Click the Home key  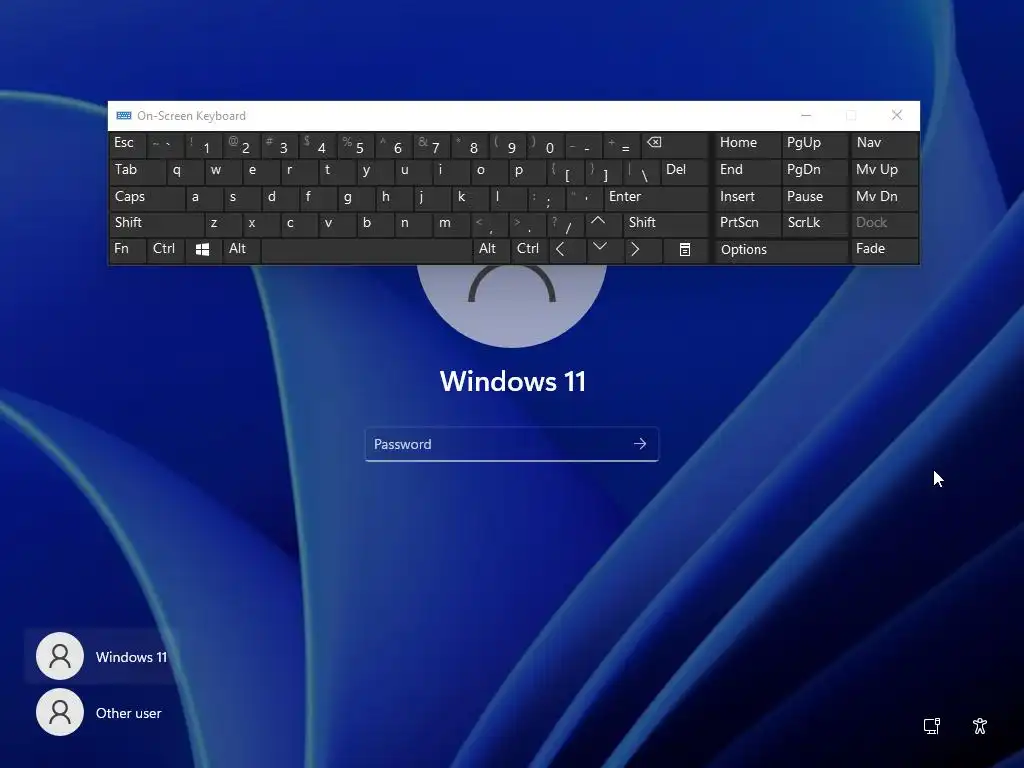pyautogui.click(x=748, y=145)
